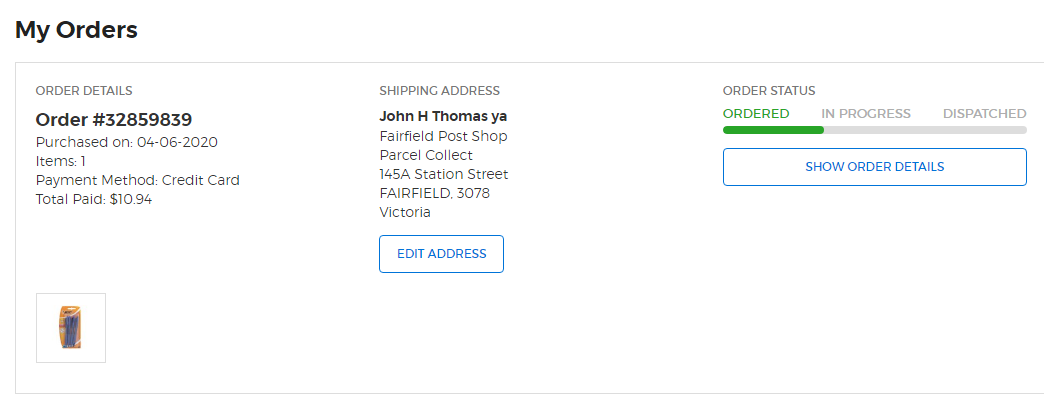Click the My Orders page title
The width and height of the screenshot is (1044, 410).
click(76, 30)
